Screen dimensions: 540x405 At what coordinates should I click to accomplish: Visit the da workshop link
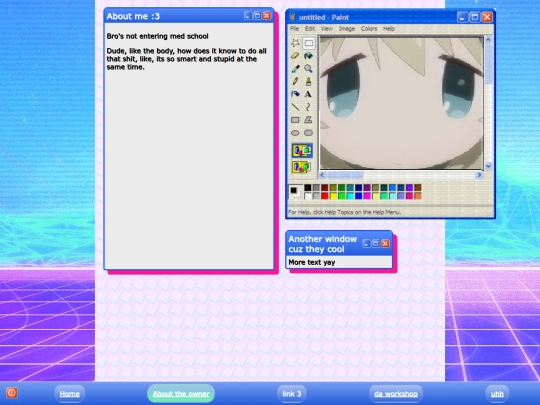[396, 394]
